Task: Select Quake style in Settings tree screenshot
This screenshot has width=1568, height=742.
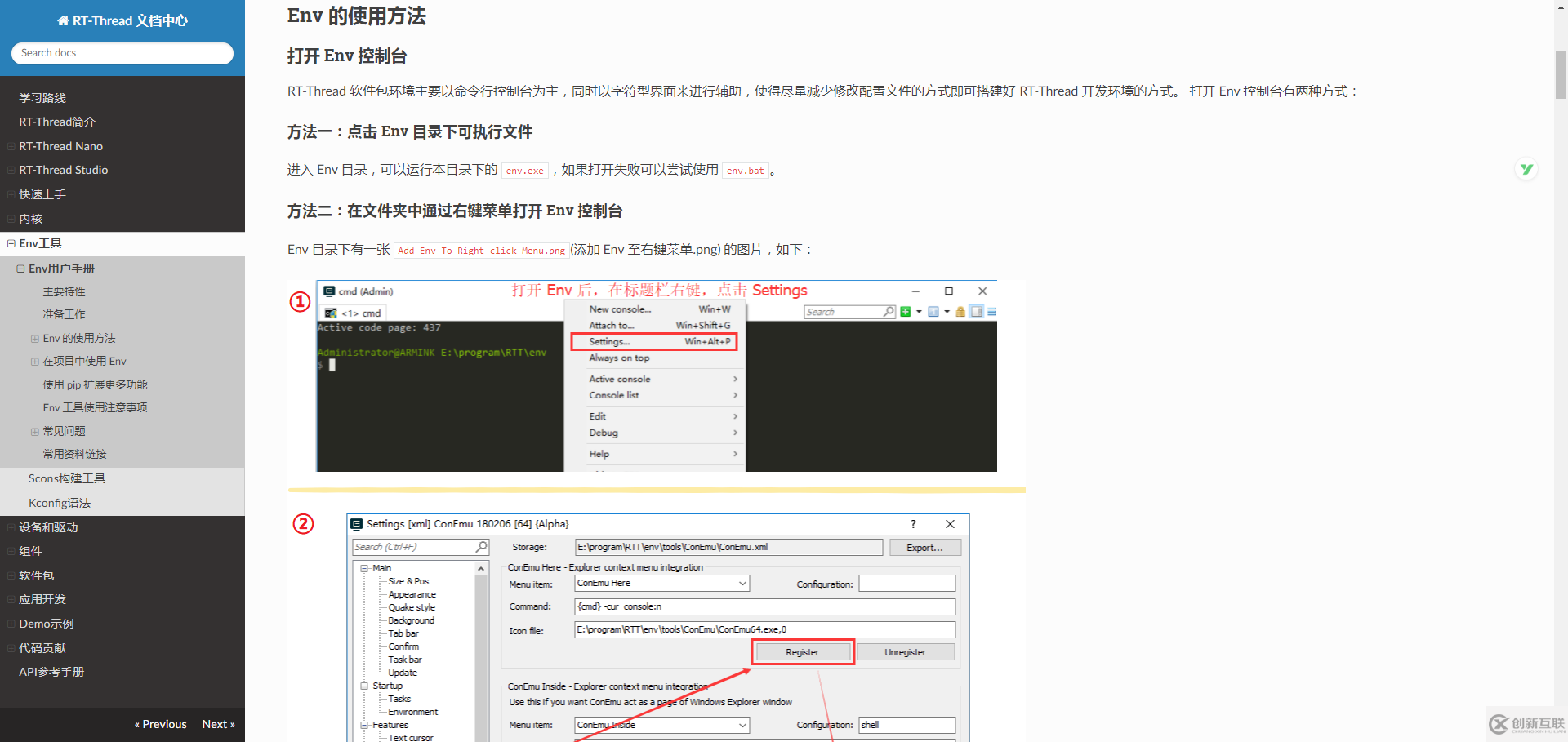Action: tap(412, 607)
